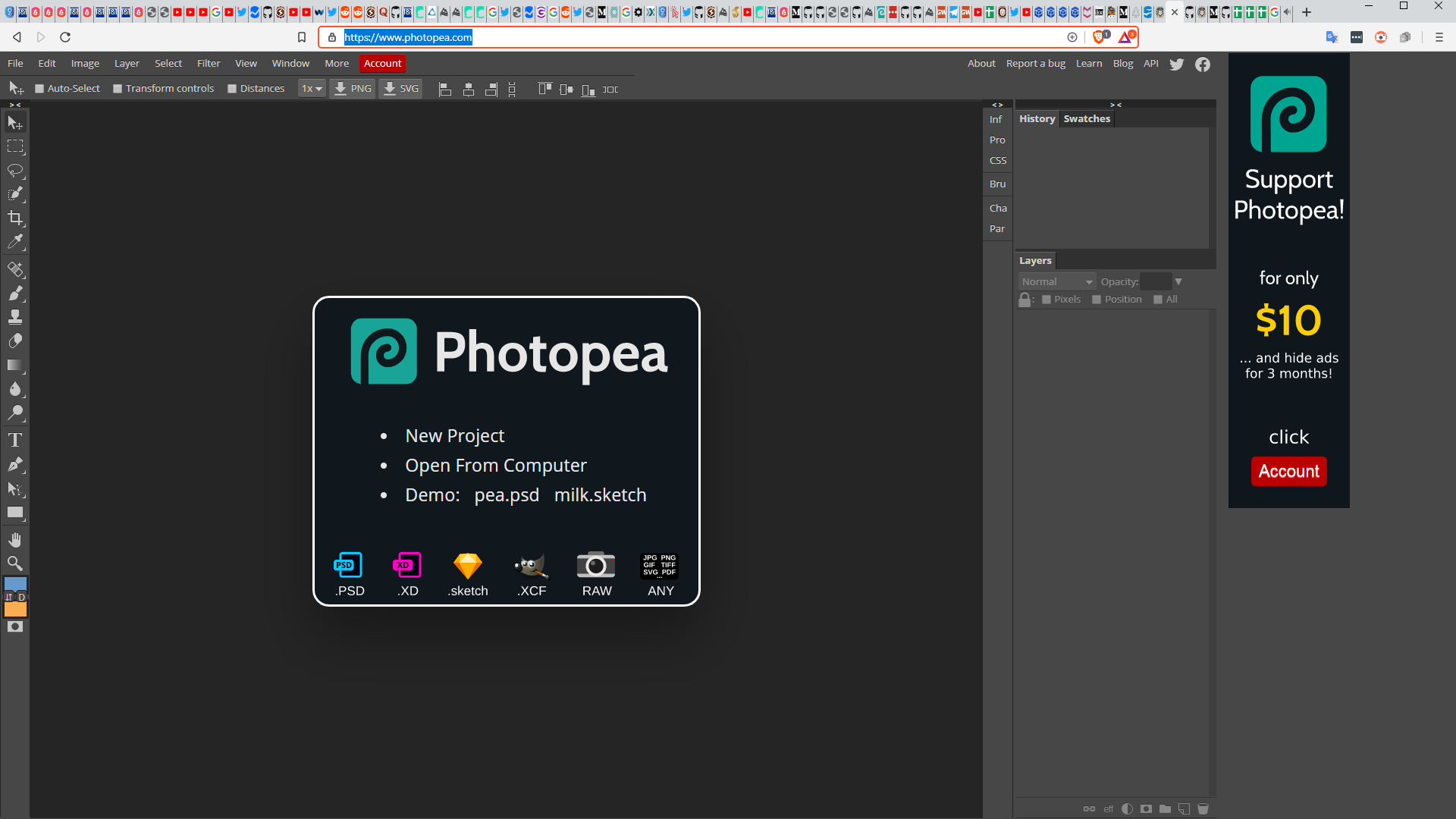
Task: Select the Eyedropper tool
Action: point(15,242)
